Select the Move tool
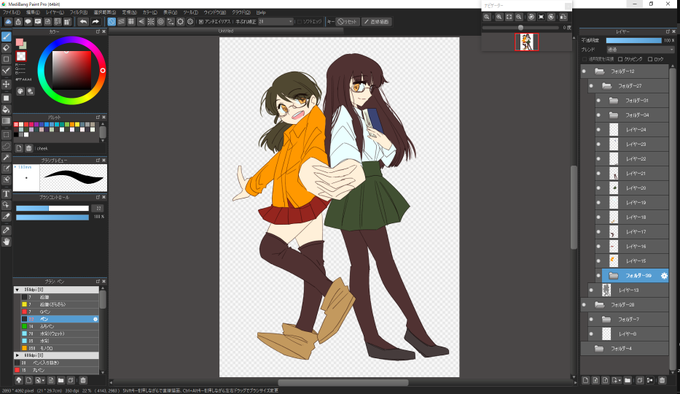Image resolution: width=680 pixels, height=394 pixels. 6,84
